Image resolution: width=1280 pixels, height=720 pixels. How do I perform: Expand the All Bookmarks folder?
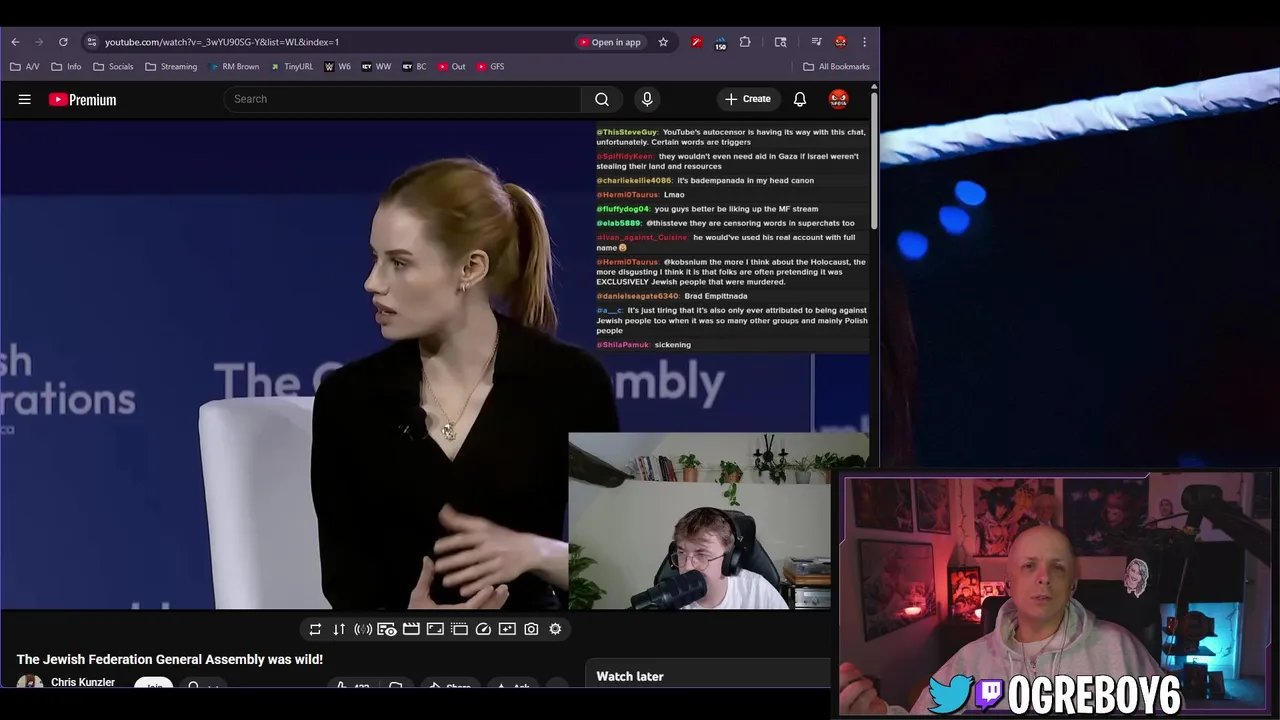click(836, 67)
